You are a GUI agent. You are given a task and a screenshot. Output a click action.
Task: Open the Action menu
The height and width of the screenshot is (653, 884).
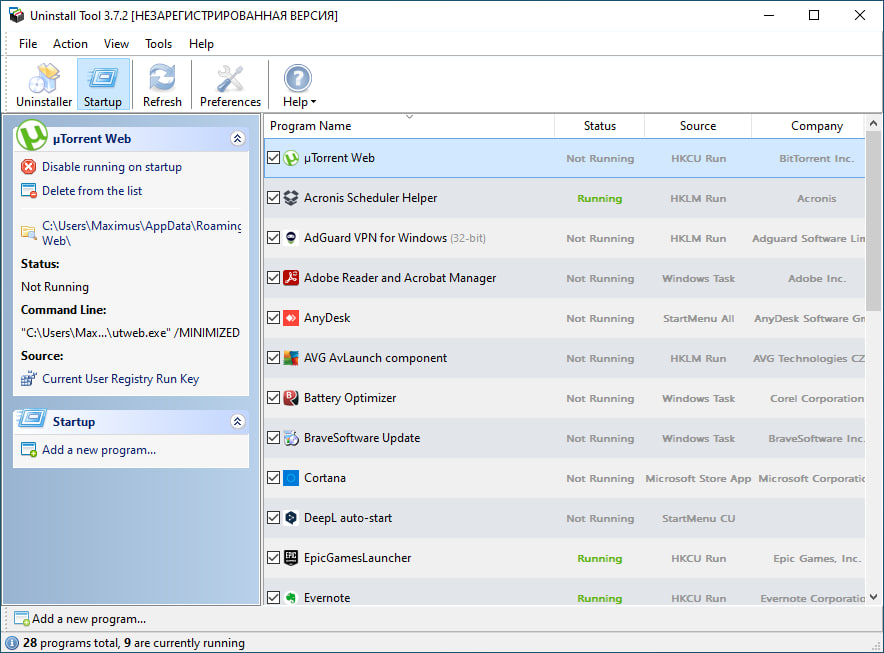click(70, 44)
